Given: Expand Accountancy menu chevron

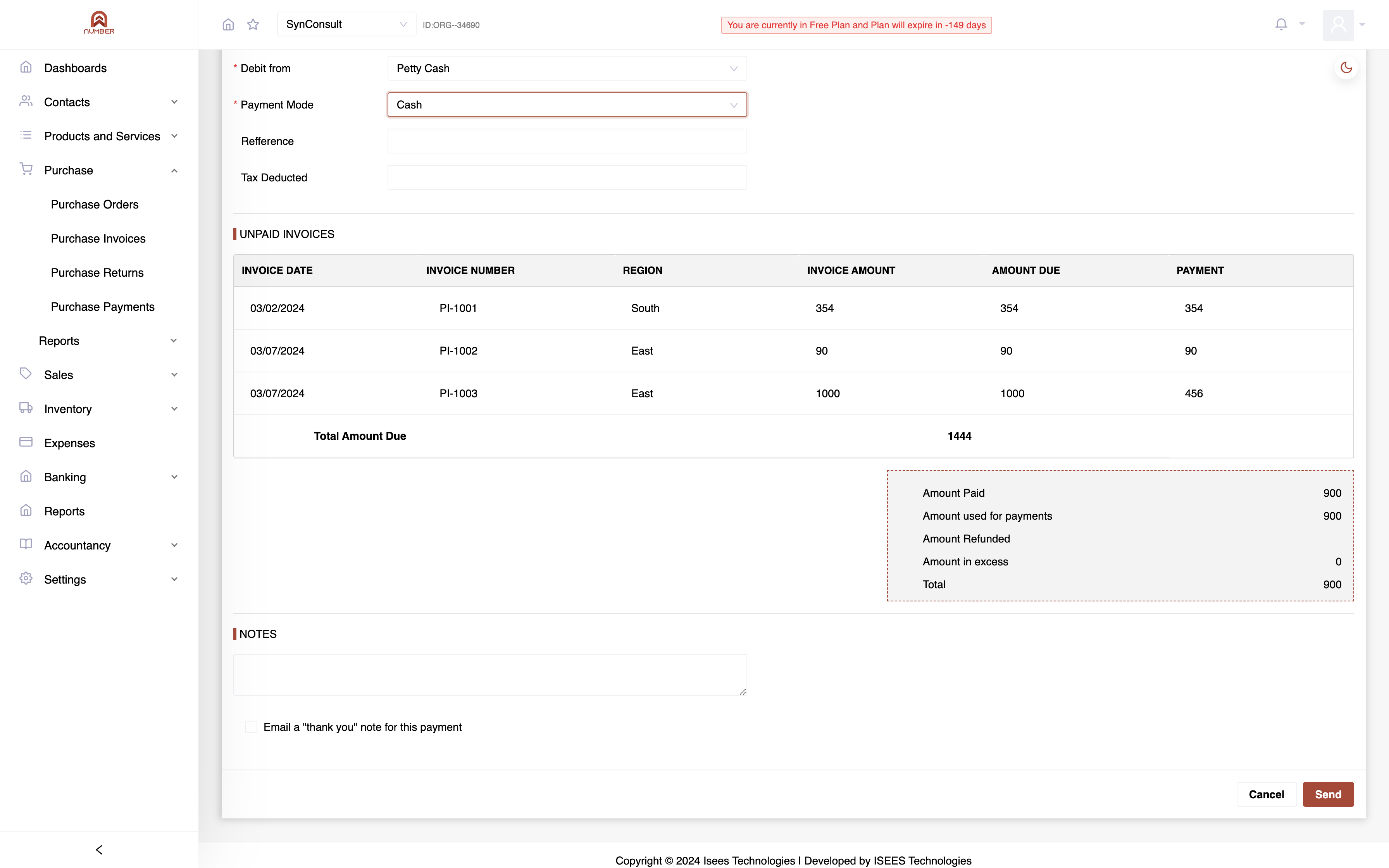Looking at the screenshot, I should point(174,545).
